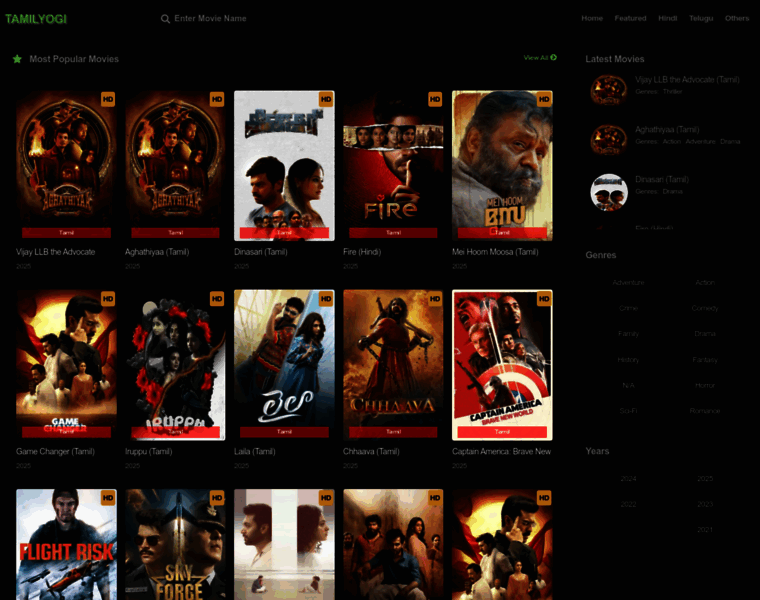Click title 'Mei Hoom Moosa (Tamil)'
The height and width of the screenshot is (600, 760).
tap(495, 252)
